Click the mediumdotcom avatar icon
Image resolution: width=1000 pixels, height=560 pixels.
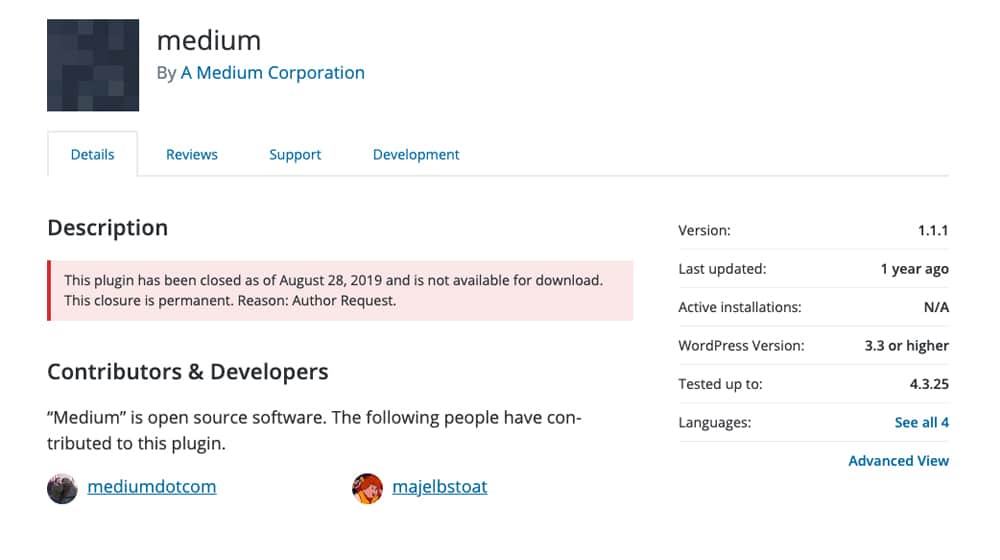click(62, 489)
